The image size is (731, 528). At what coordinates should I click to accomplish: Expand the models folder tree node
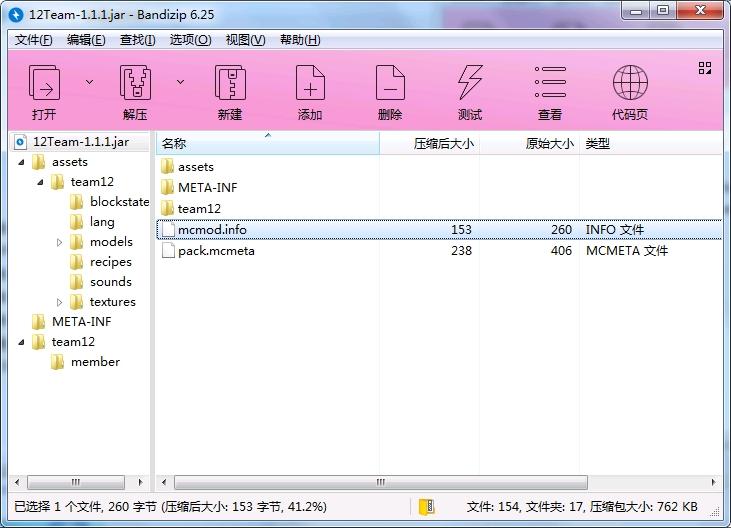click(59, 242)
